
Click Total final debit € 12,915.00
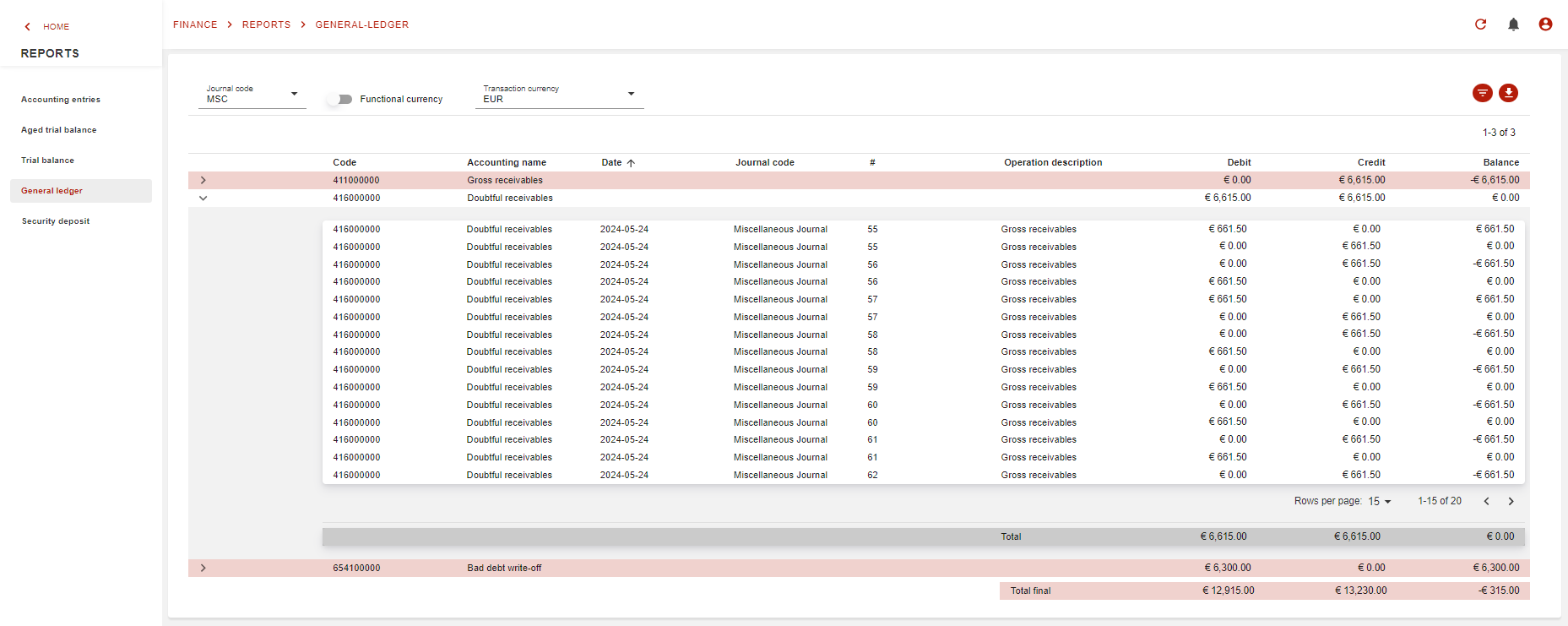[x=1229, y=591]
